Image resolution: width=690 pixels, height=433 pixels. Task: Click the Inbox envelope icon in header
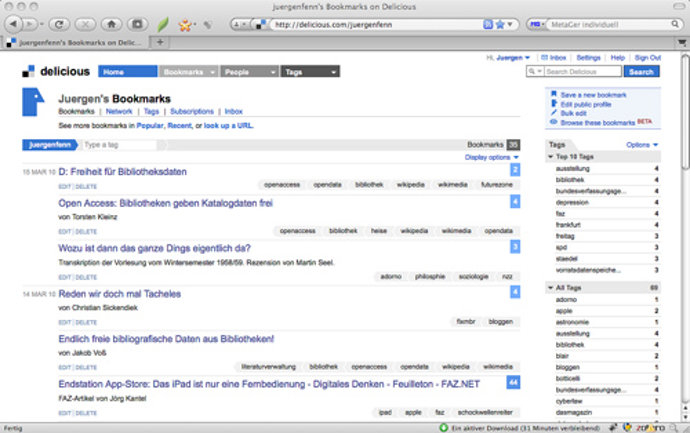[x=544, y=58]
